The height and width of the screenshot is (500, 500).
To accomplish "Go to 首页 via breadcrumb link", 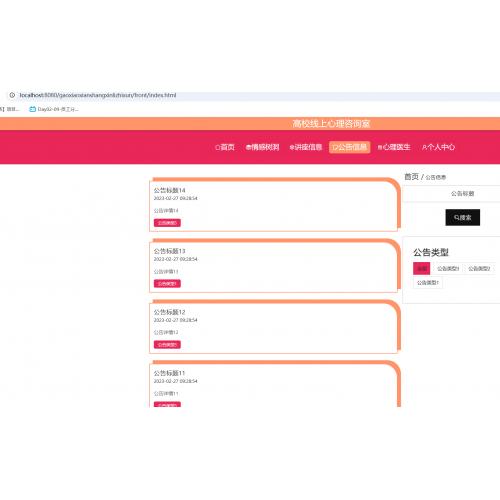I will pyautogui.click(x=411, y=177).
